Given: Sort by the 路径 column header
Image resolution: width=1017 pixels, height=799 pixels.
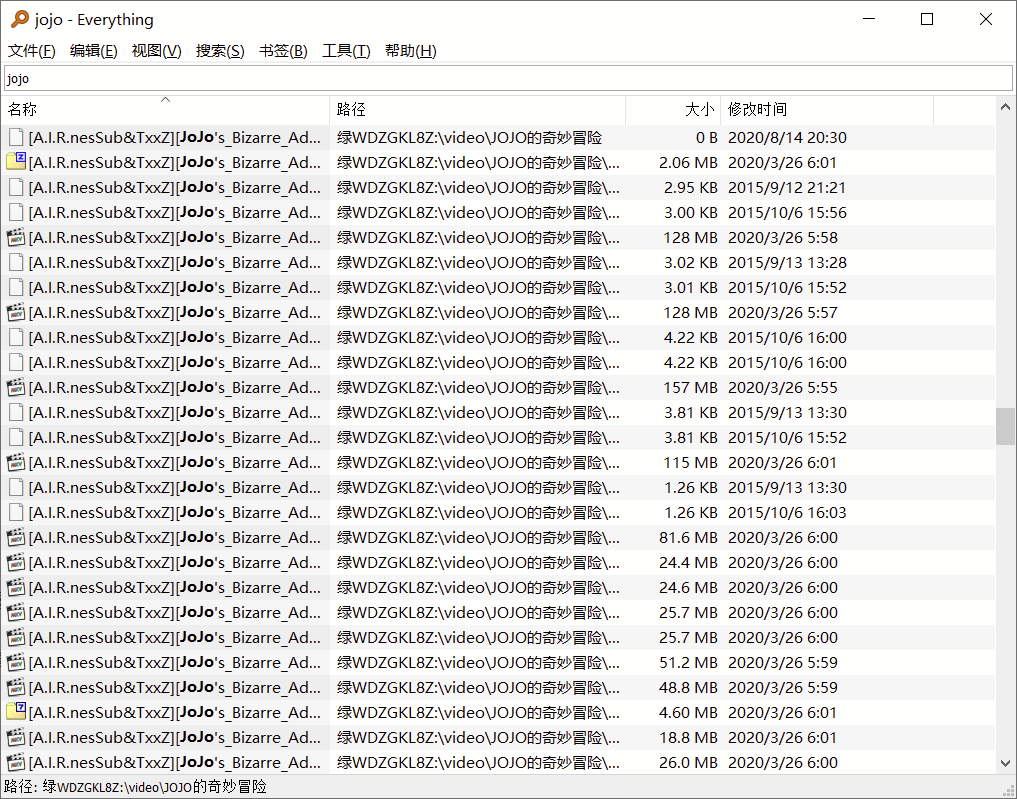Looking at the screenshot, I should coord(477,110).
